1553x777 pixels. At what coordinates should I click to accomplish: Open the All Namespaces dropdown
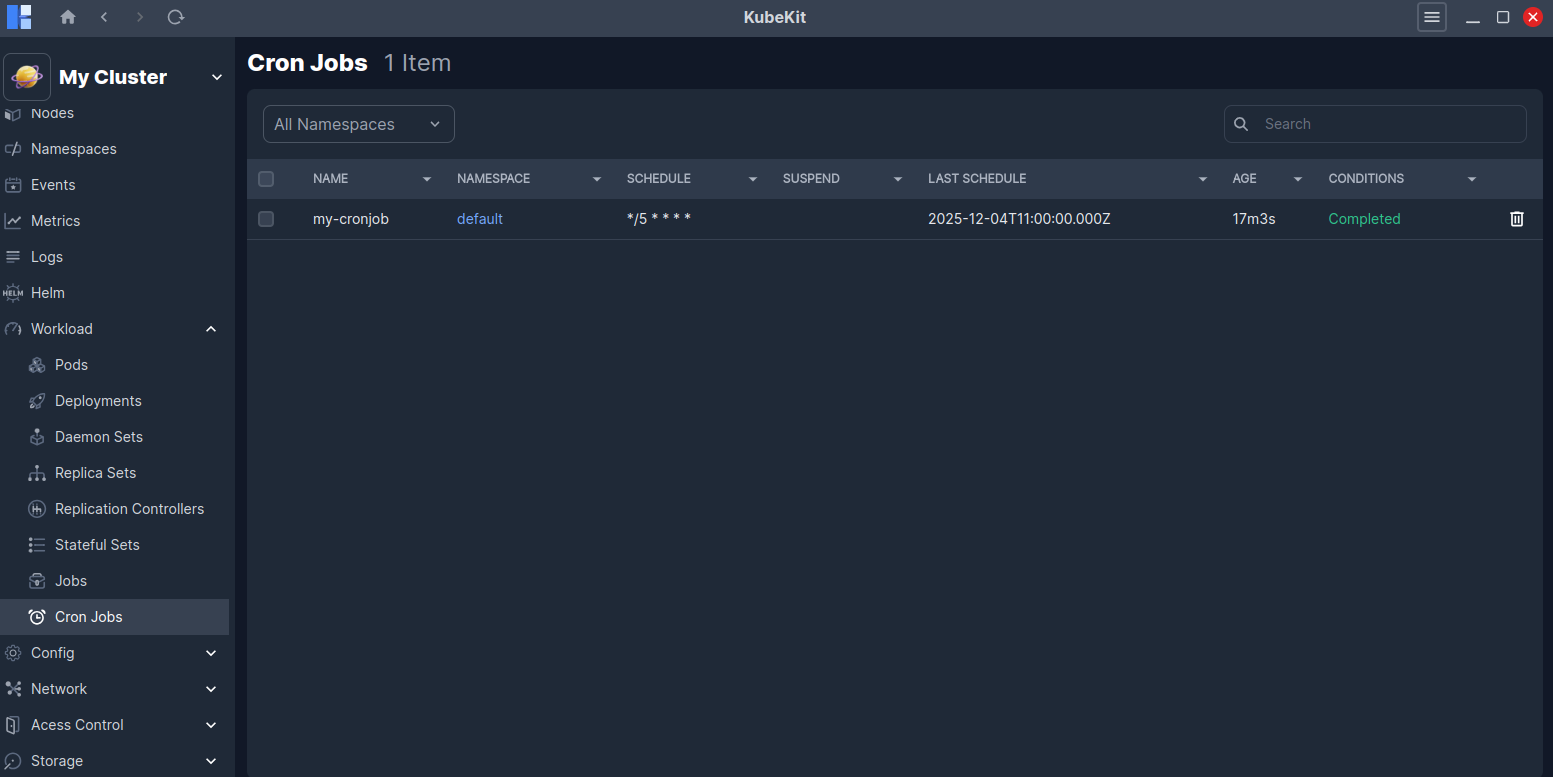(x=358, y=124)
